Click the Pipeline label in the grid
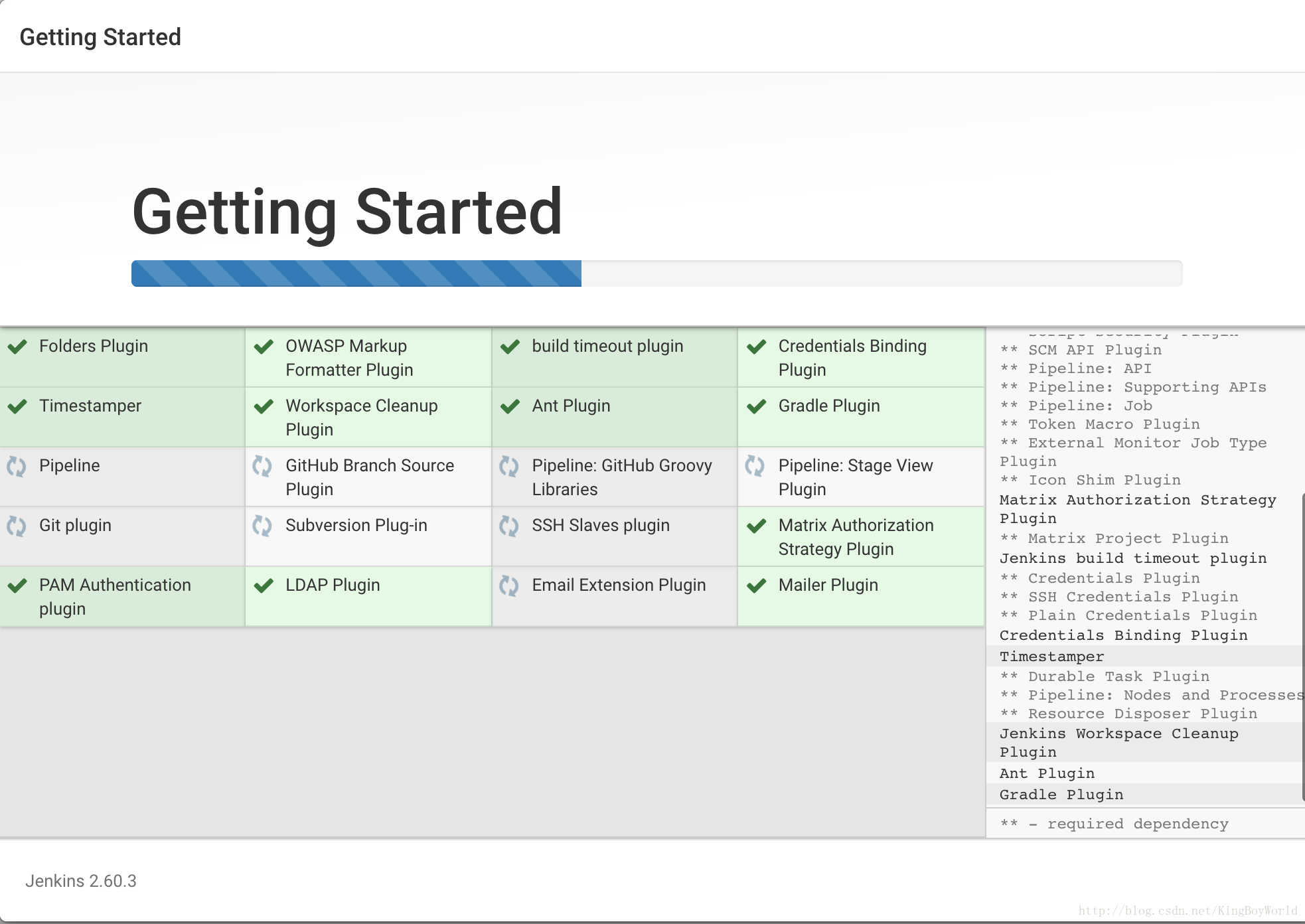 tap(70, 465)
